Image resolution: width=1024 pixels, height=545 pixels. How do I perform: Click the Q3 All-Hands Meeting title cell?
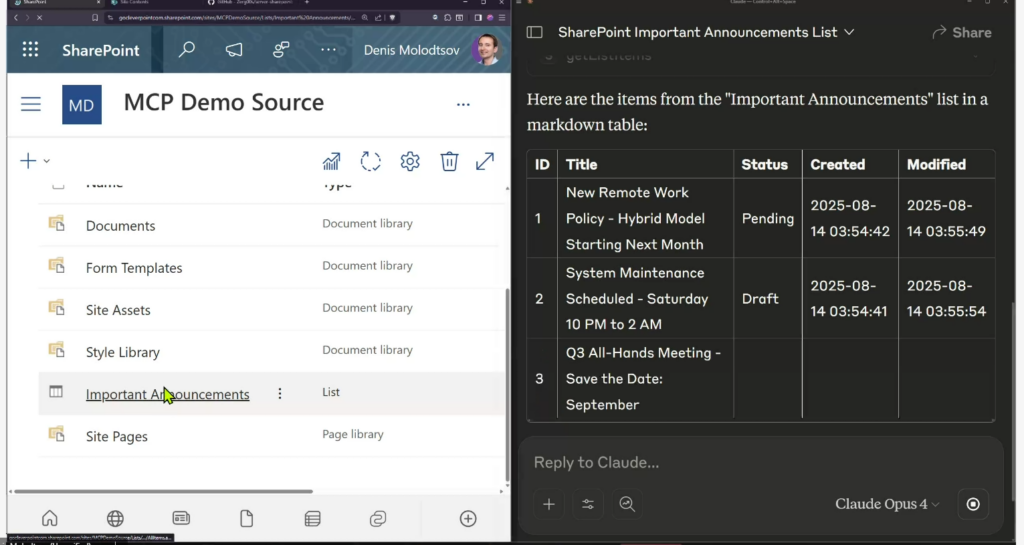point(643,379)
